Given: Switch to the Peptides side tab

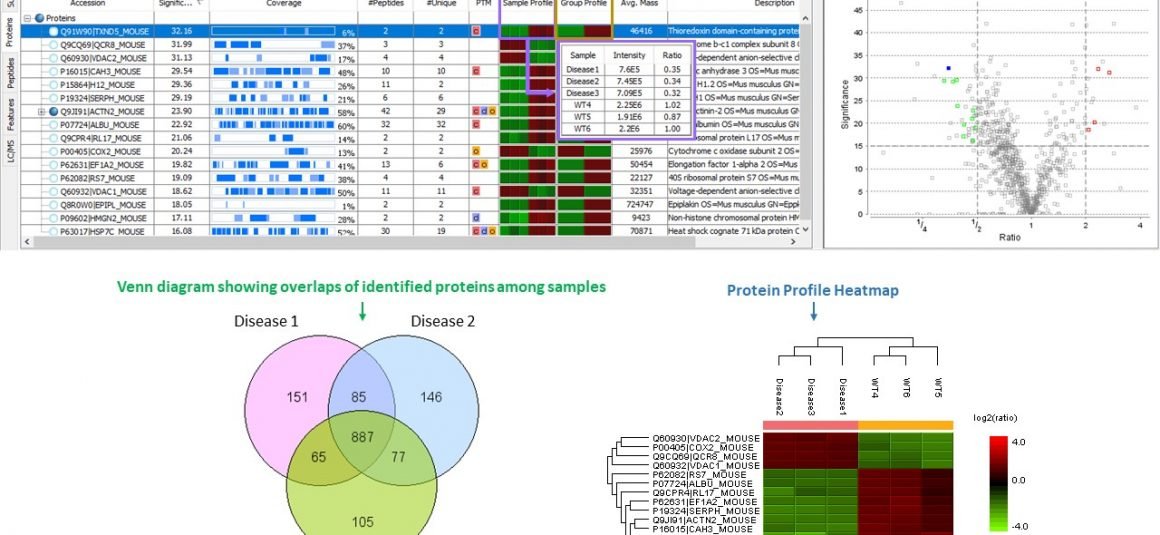Looking at the screenshot, I should [11, 73].
